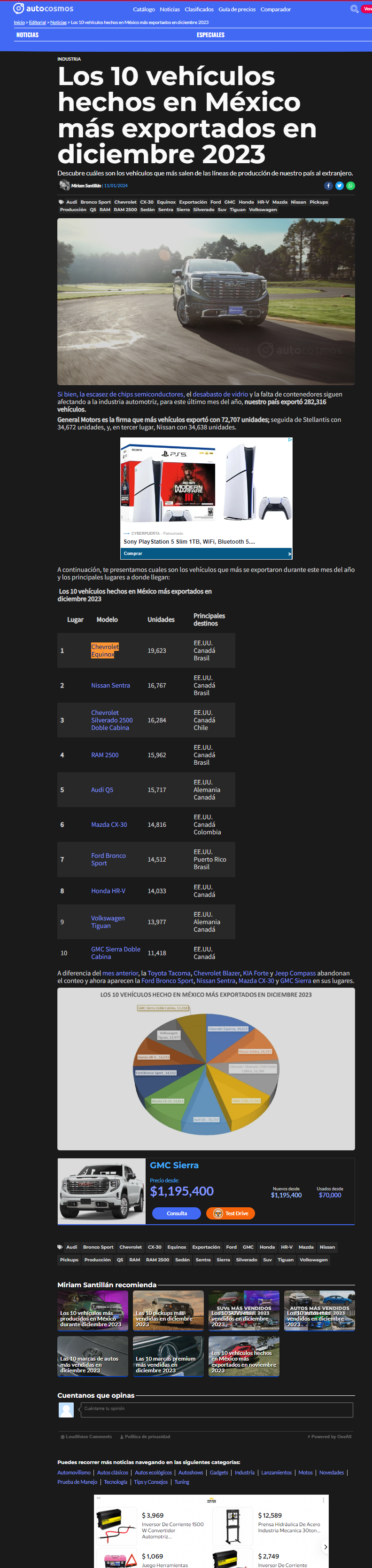The image size is (372, 1568).
Task: Share article on Facebook
Action: [x=328, y=186]
